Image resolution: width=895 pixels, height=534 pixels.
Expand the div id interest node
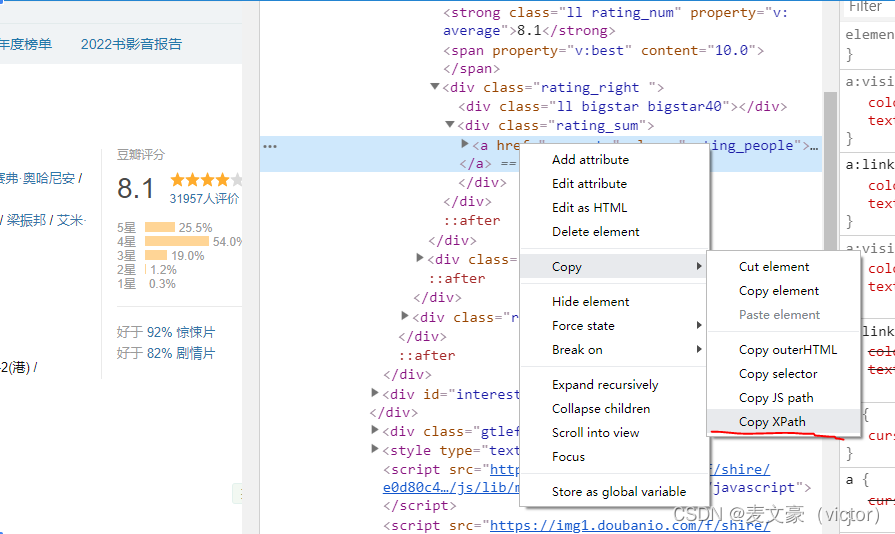[374, 393]
